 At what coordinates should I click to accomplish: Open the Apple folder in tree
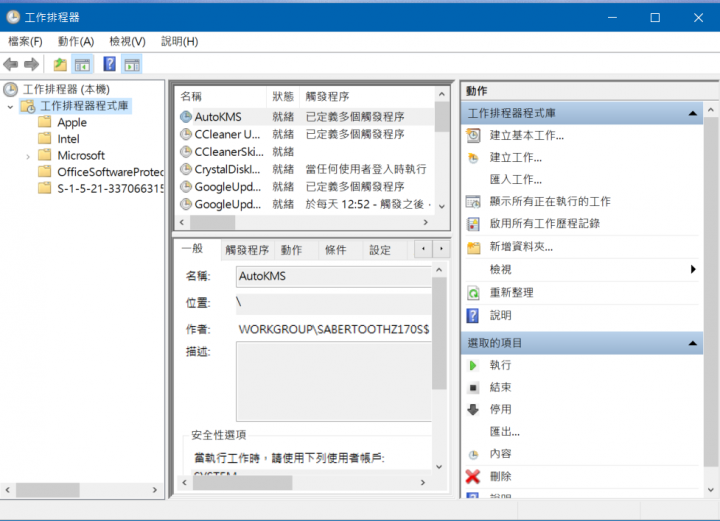pos(72,123)
